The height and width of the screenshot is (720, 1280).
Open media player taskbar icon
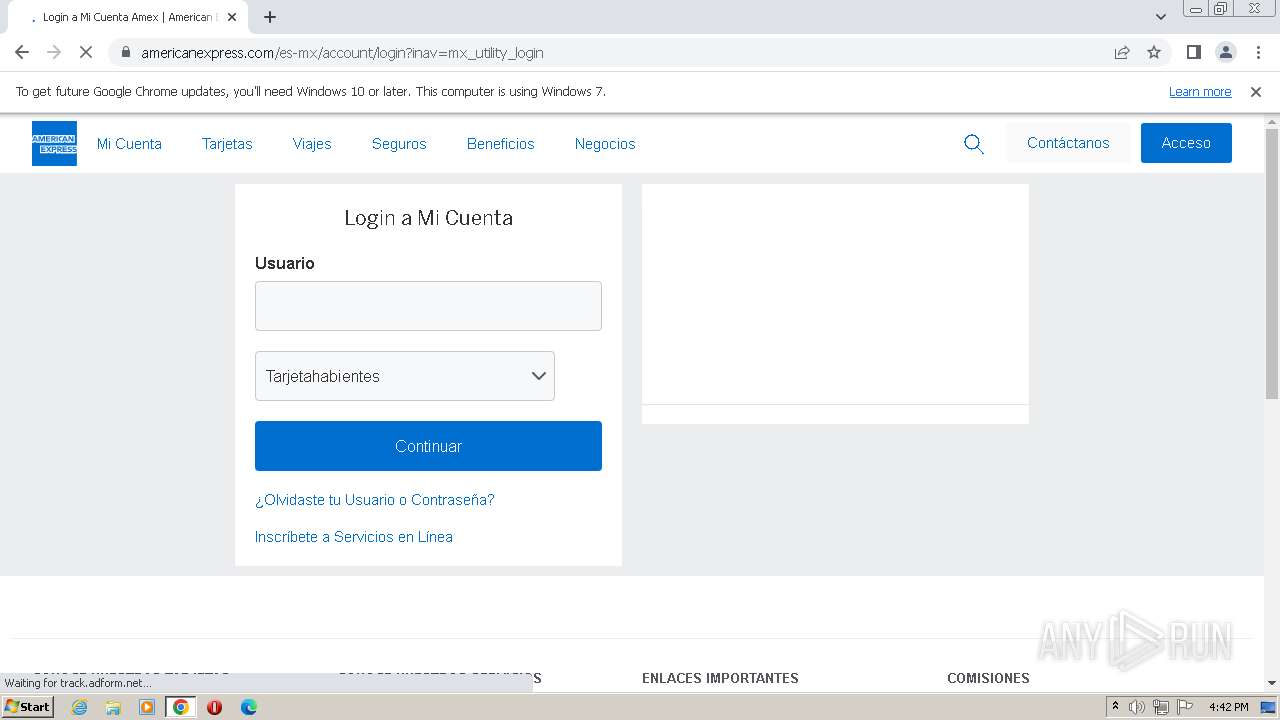coord(147,707)
